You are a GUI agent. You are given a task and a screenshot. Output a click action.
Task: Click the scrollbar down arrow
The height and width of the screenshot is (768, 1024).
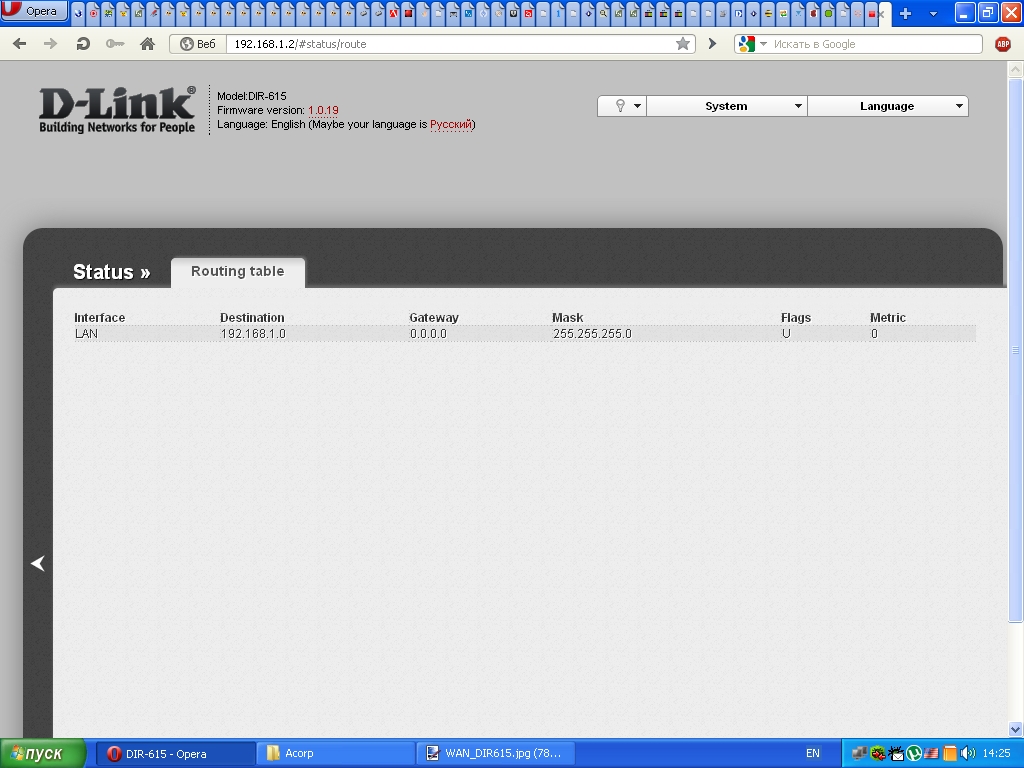1016,729
